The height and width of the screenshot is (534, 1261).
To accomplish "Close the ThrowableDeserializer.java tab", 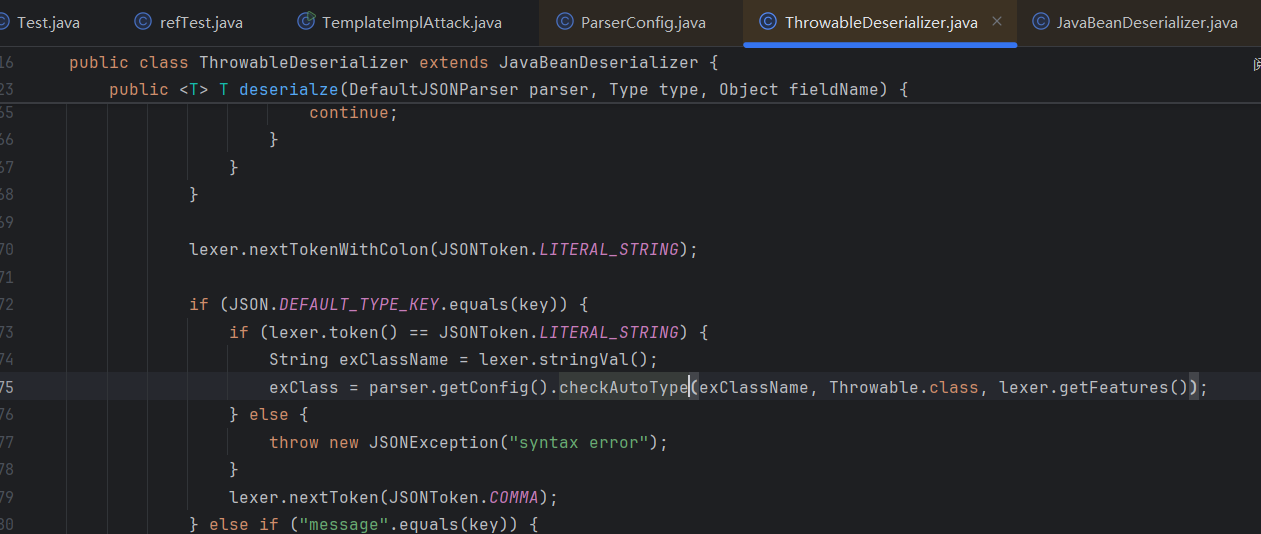I will click(x=997, y=22).
